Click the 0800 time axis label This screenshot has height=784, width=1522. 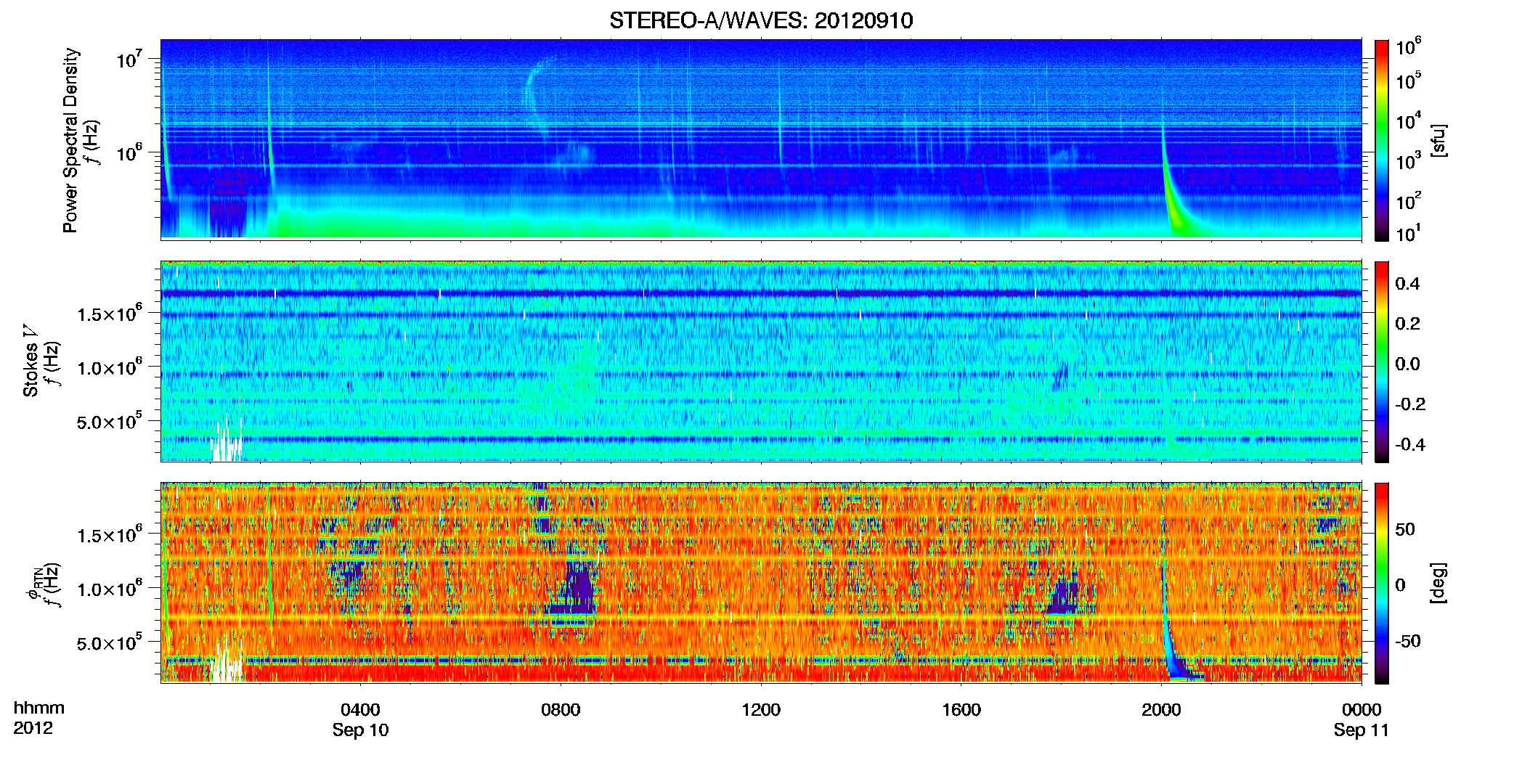tap(561, 710)
